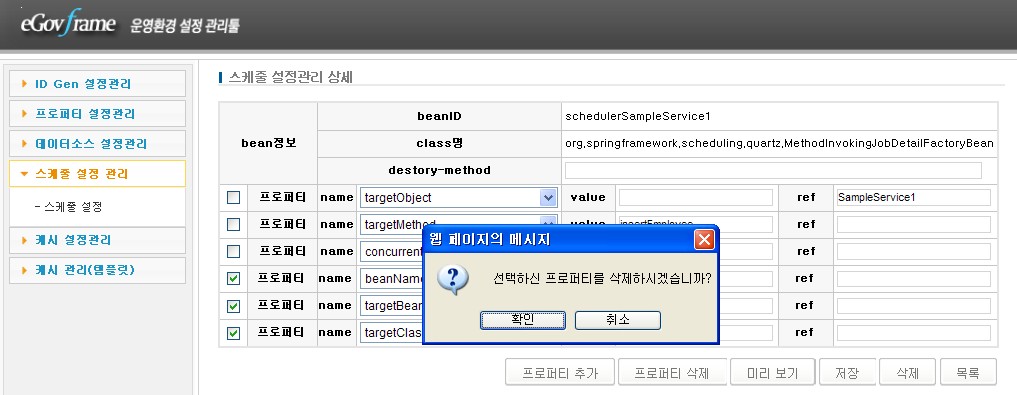This screenshot has width=1017, height=395.
Task: Cancel deletion with the 취소 button
Action: pos(617,320)
